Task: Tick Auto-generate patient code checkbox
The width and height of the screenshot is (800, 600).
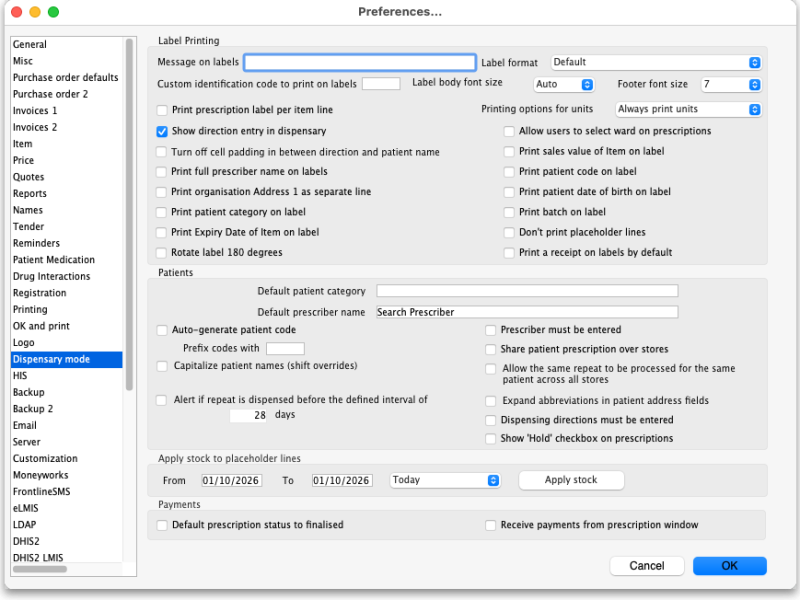Action: click(162, 330)
